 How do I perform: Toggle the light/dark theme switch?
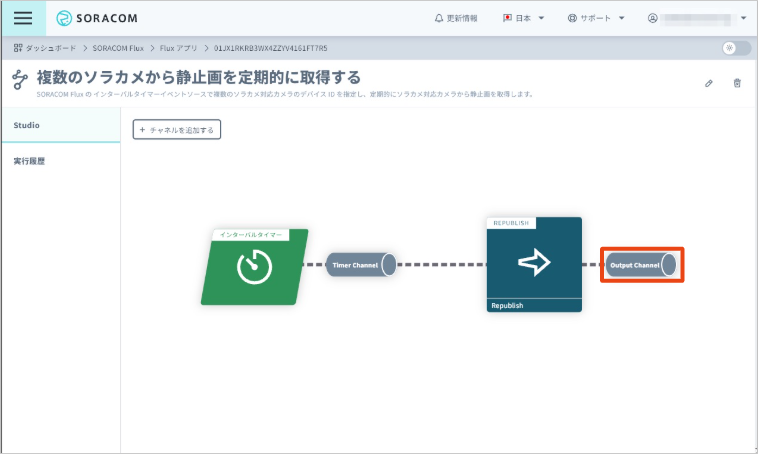tap(736, 48)
